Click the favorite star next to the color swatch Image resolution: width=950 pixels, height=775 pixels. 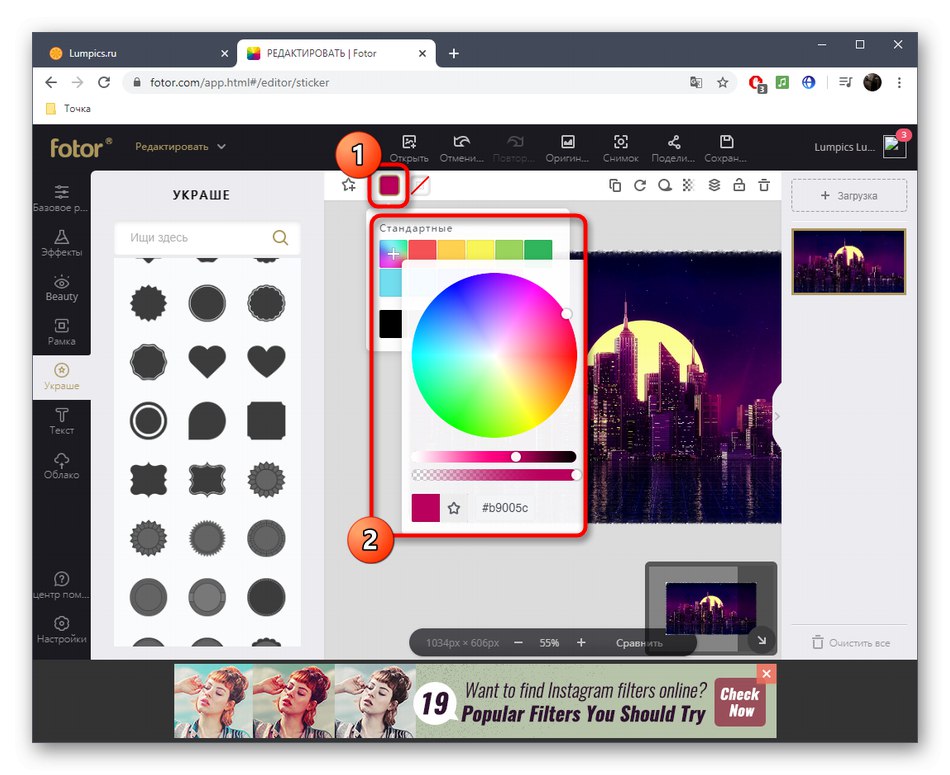455,508
